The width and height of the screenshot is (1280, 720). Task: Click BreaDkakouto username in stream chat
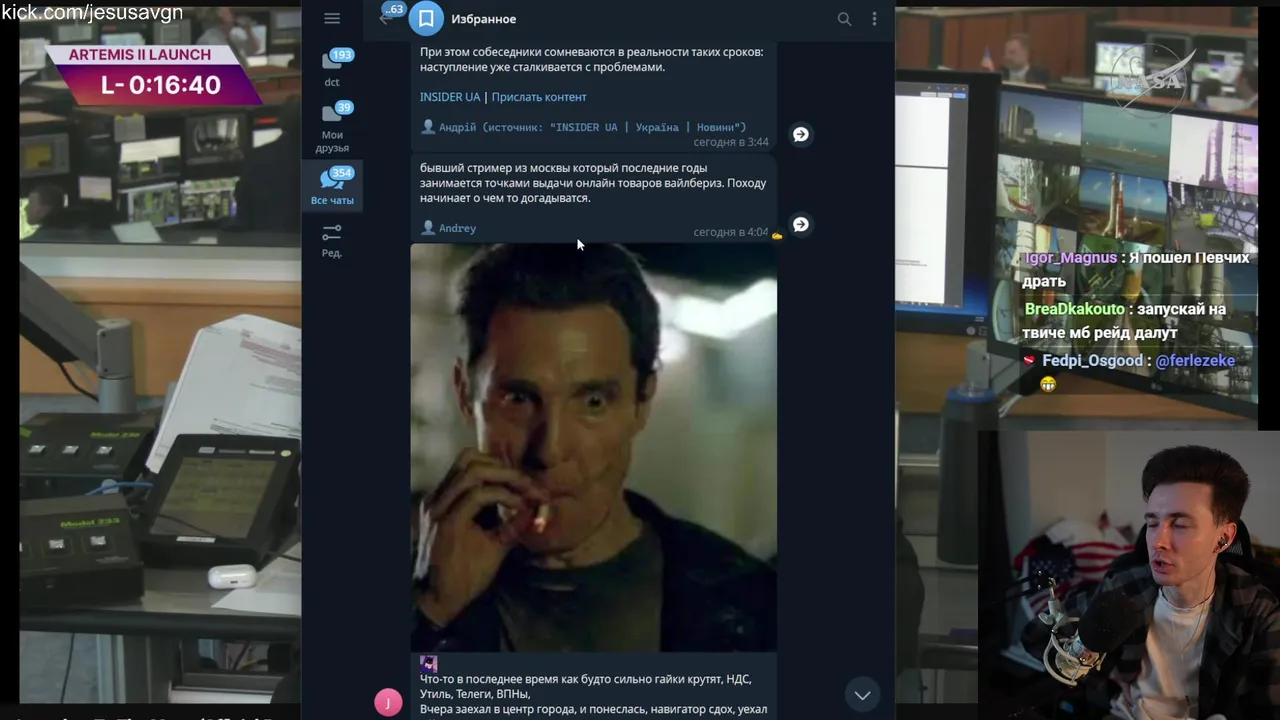(x=1075, y=309)
